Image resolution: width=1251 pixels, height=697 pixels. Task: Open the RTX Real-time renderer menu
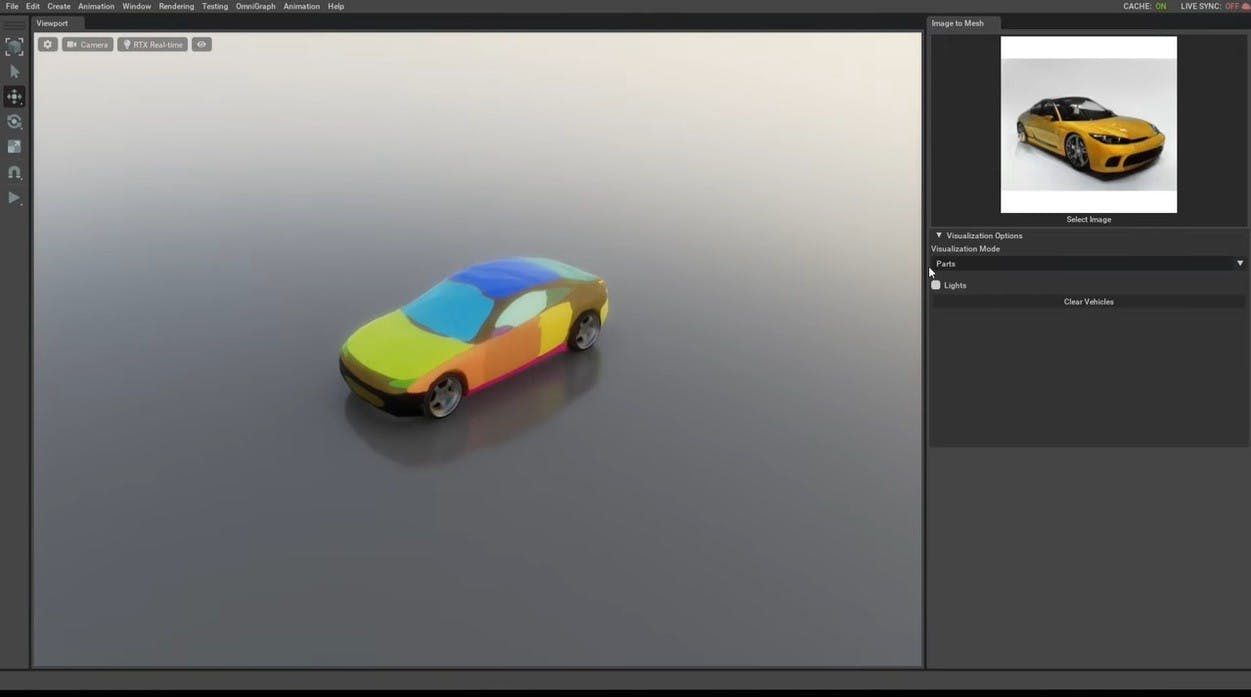[152, 45]
